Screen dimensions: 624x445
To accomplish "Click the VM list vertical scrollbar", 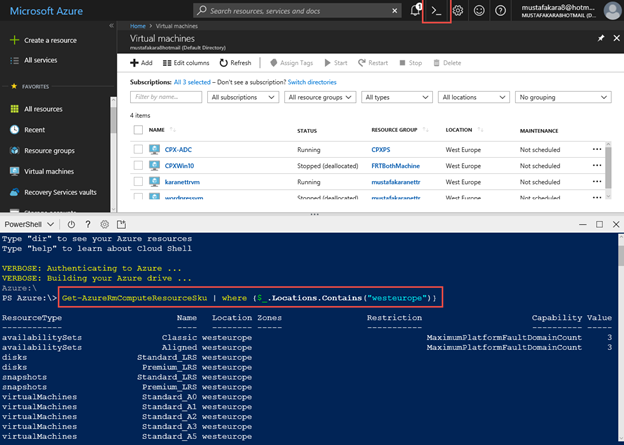I will pyautogui.click(x=608, y=170).
